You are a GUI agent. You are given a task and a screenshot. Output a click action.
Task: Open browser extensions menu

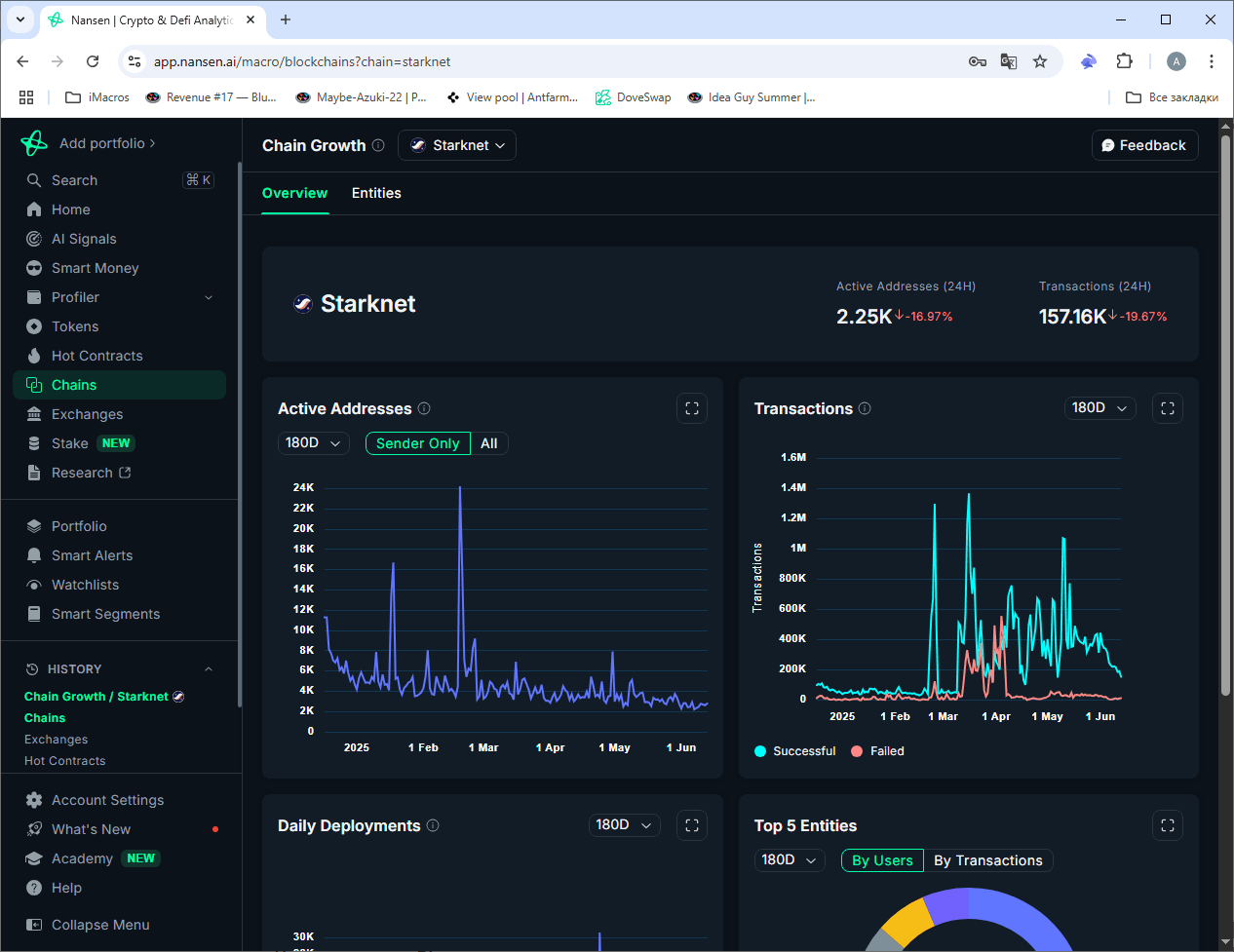1124,61
